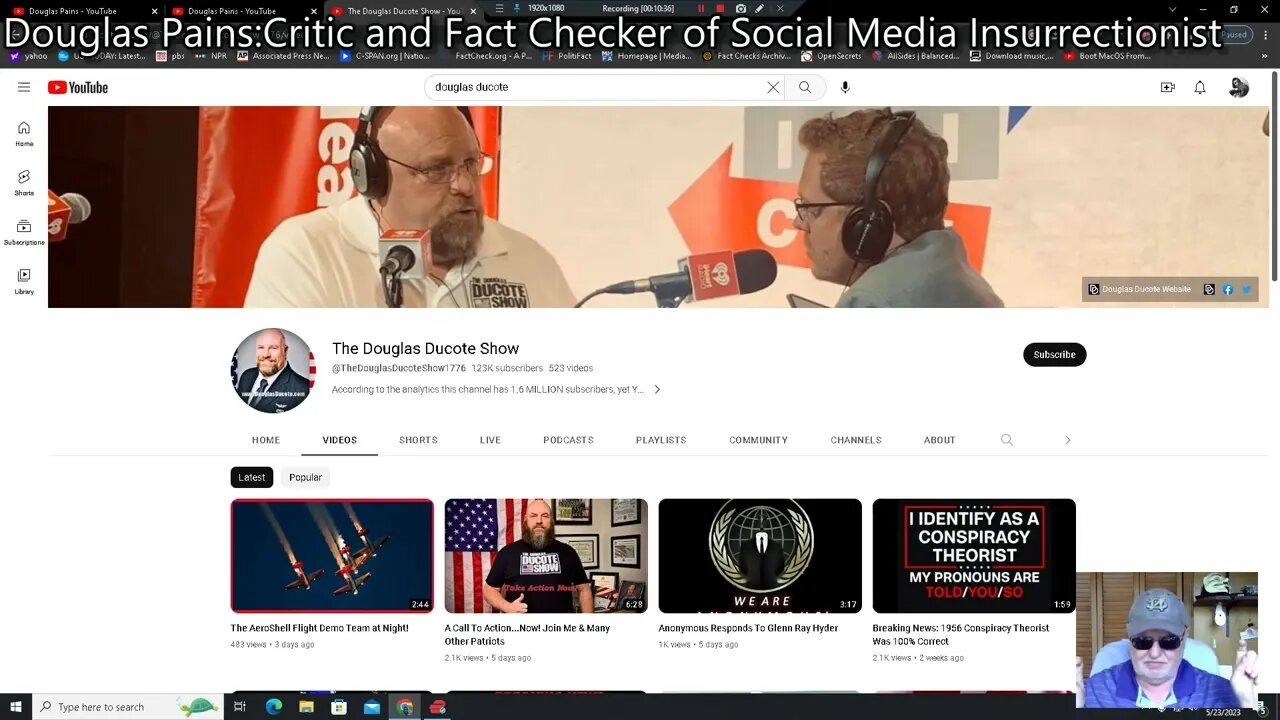Open the PolitiFact bookmark

567,56
